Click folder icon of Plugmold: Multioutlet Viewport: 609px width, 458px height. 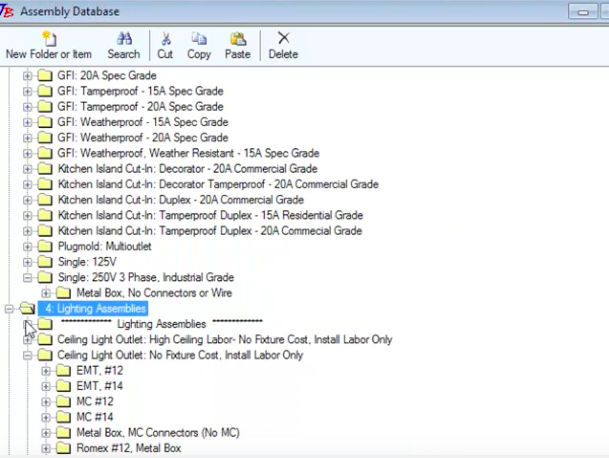[45, 246]
